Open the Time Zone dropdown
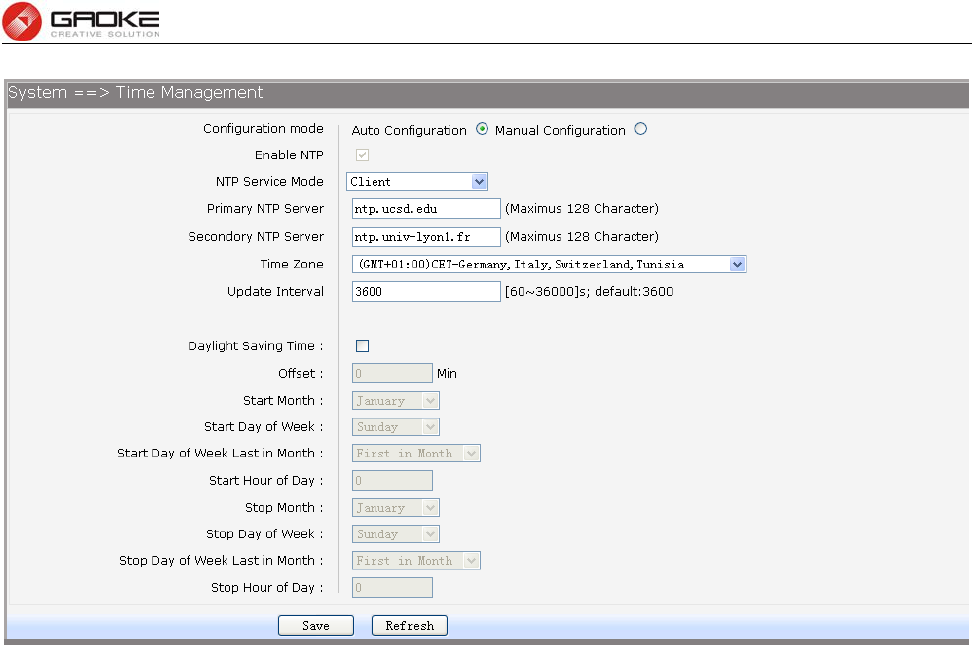The height and width of the screenshot is (645, 972). pos(549,264)
